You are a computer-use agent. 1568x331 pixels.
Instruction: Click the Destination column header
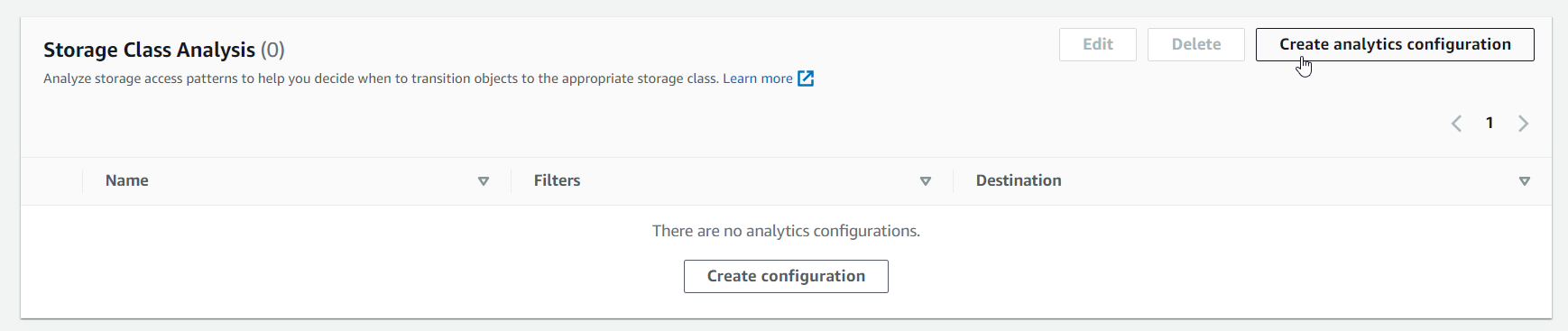point(1019,180)
